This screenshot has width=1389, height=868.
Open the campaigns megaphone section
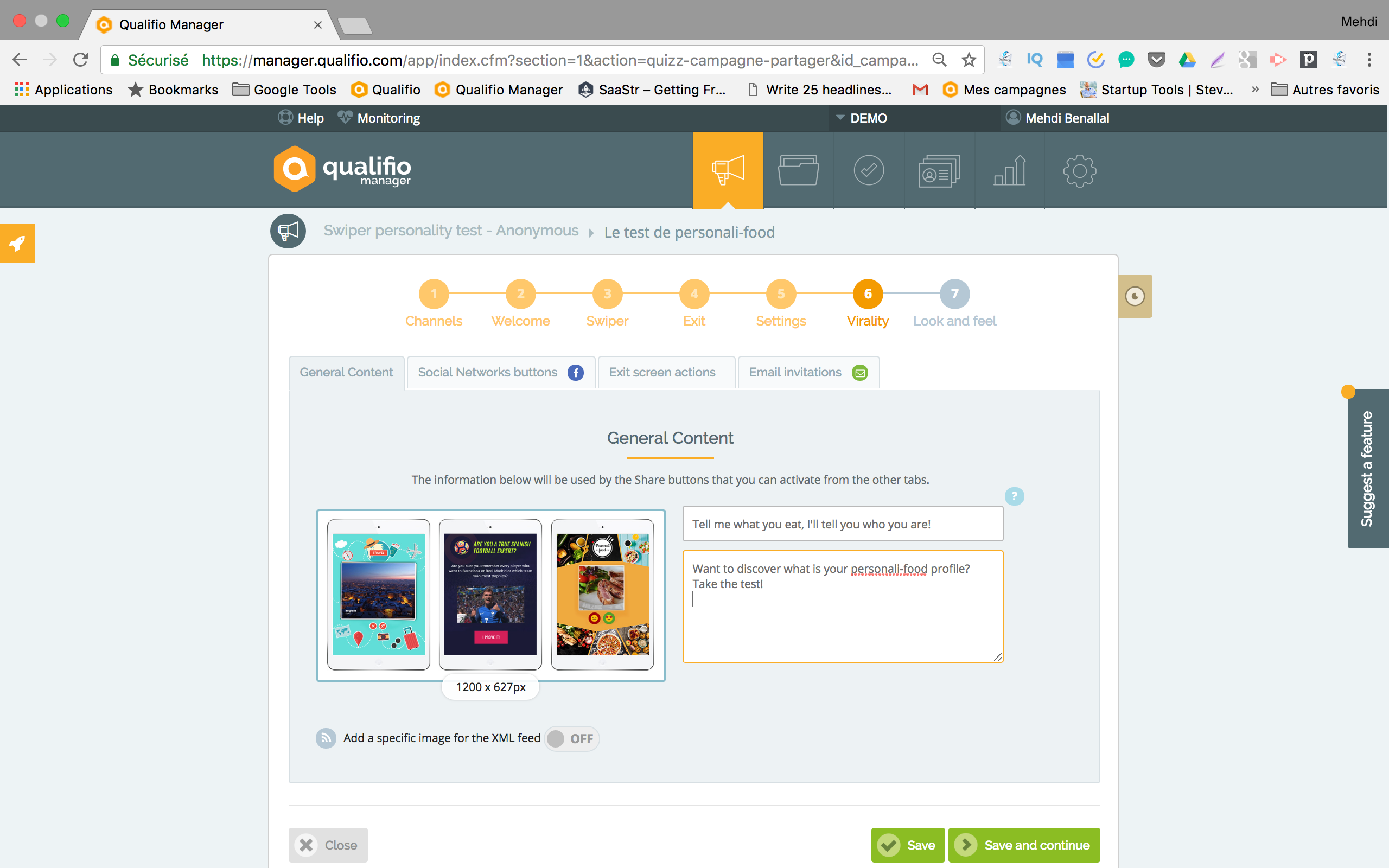tap(727, 169)
